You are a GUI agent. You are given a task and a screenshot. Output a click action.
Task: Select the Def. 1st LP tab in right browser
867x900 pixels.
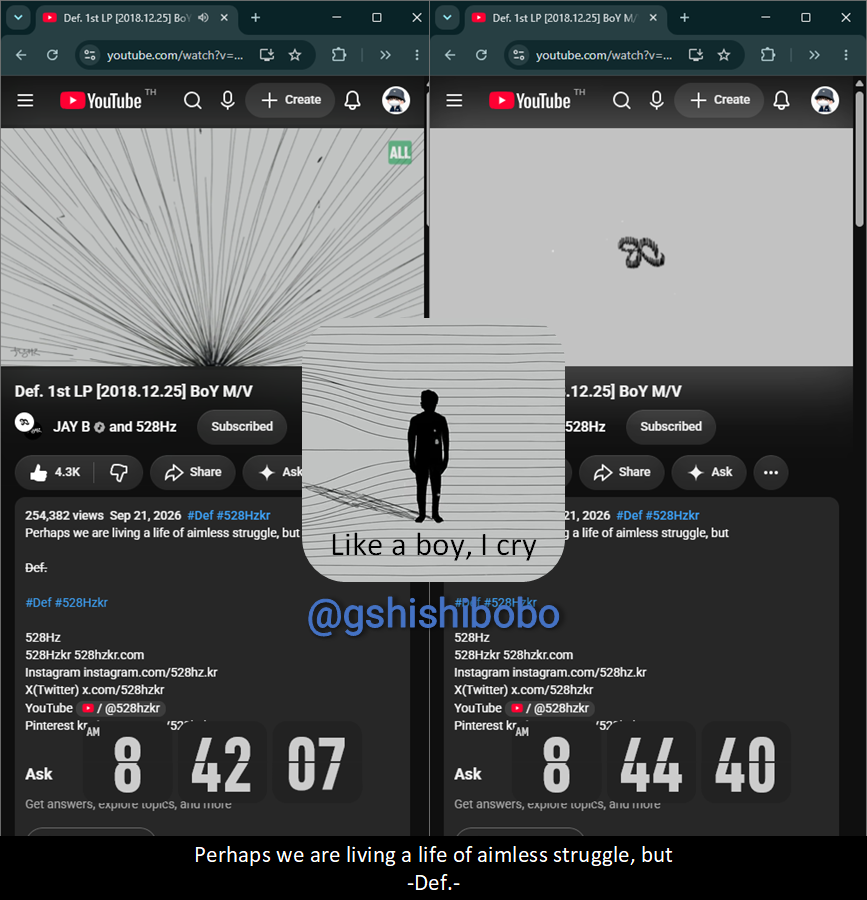click(x=564, y=18)
